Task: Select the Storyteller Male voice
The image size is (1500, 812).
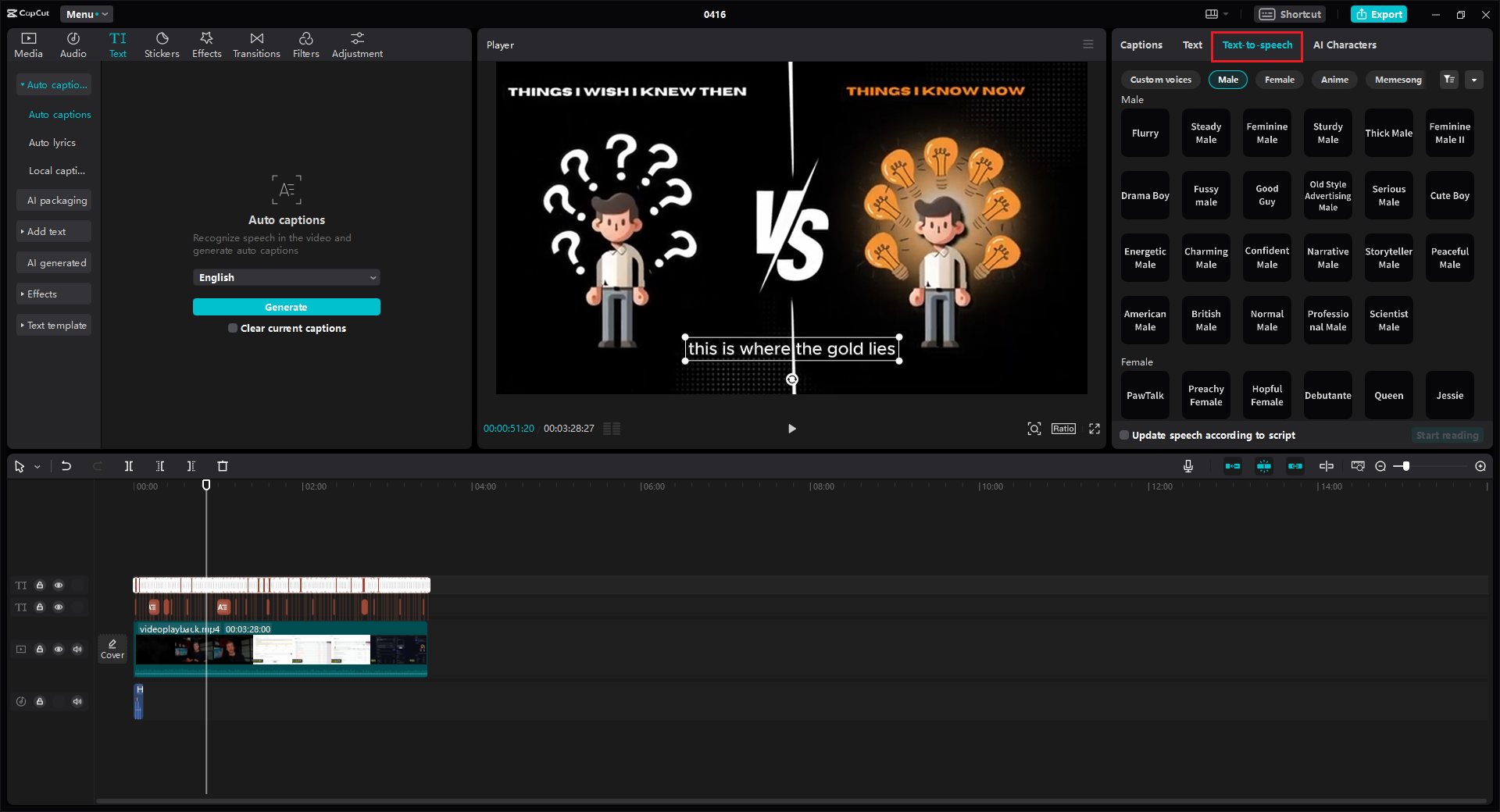Action: [1389, 258]
